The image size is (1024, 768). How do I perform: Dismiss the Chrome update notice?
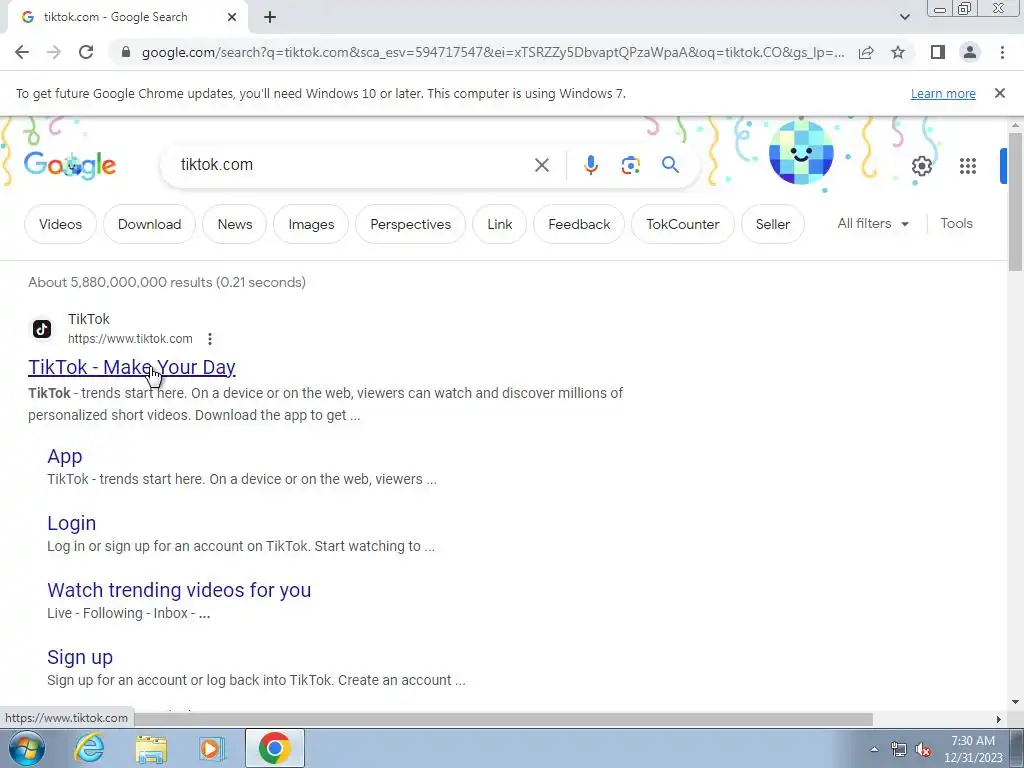click(999, 93)
